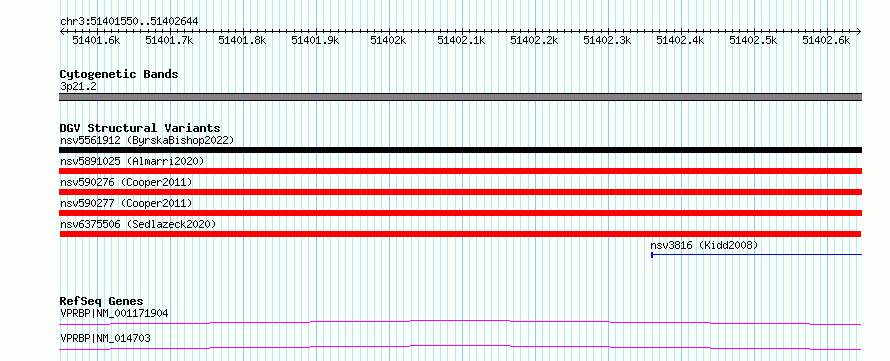
Task: Click the nsv5561912 (ByrskaBishop2022) label
Action: (147, 140)
